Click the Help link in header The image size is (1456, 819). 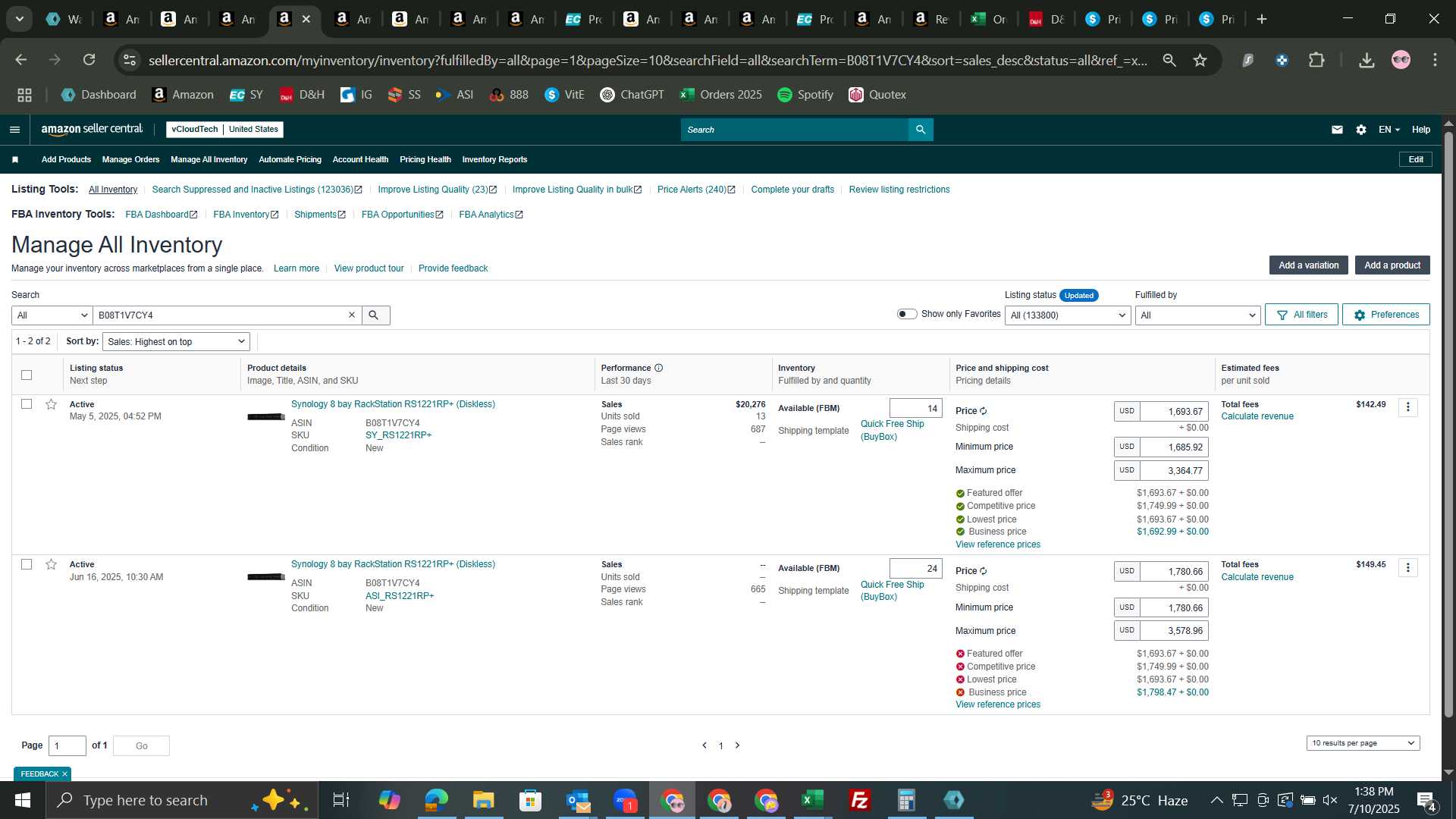pyautogui.click(x=1420, y=130)
